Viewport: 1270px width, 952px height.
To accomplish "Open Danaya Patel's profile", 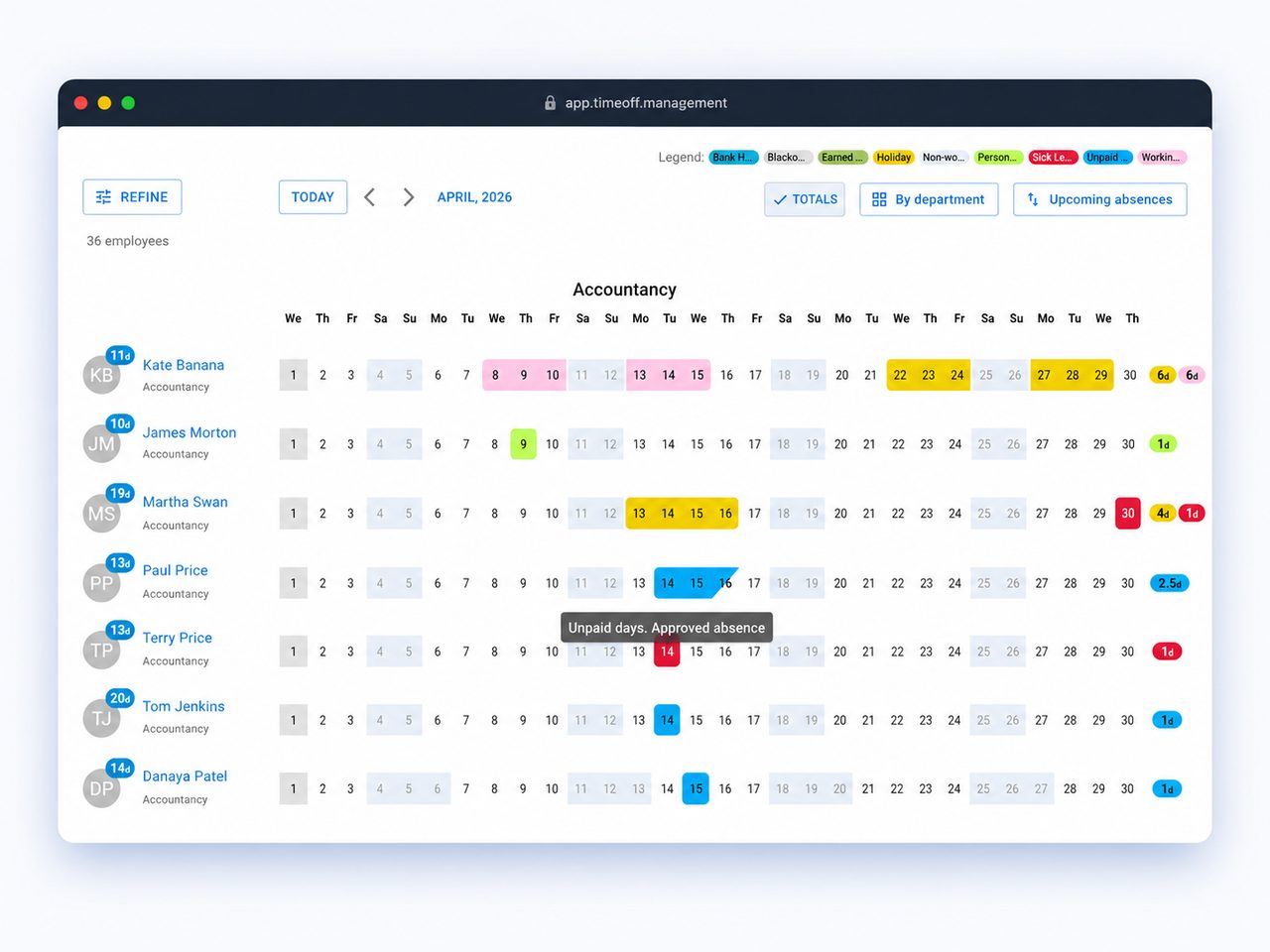I will pos(185,775).
